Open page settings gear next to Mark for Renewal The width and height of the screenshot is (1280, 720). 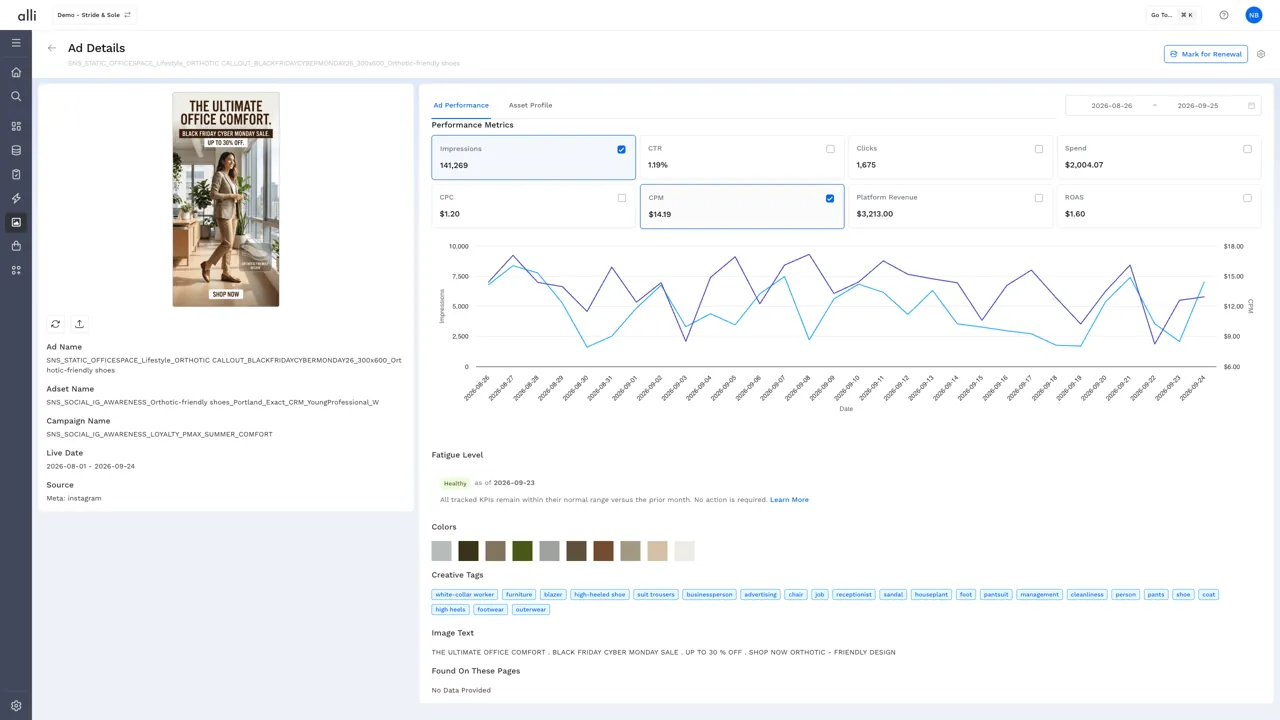pyautogui.click(x=1261, y=54)
